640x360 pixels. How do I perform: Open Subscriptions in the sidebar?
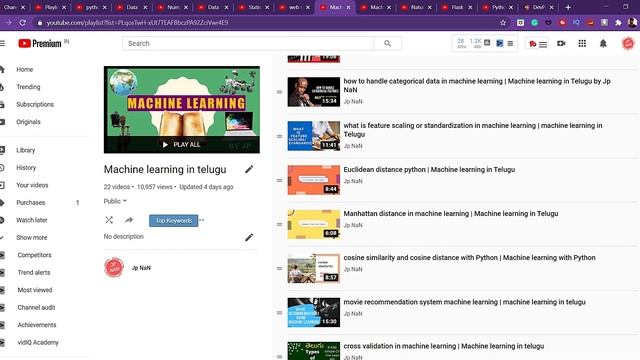point(35,104)
